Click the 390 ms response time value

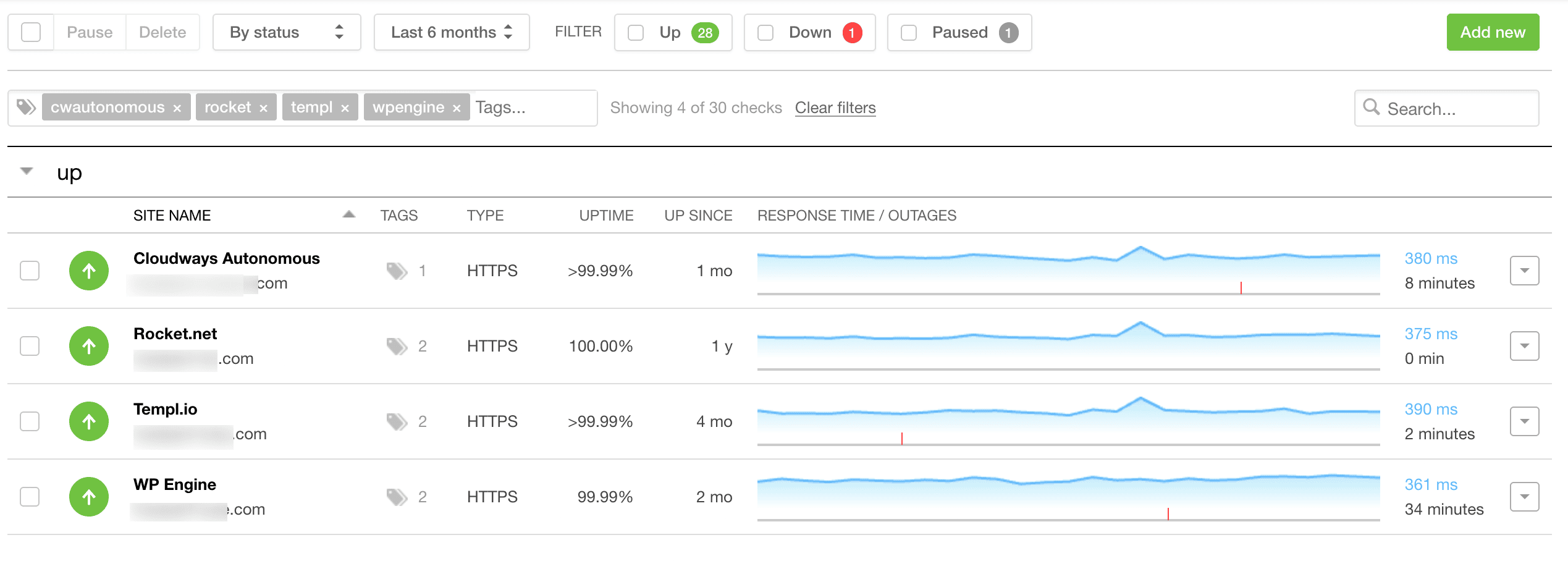pos(1431,409)
